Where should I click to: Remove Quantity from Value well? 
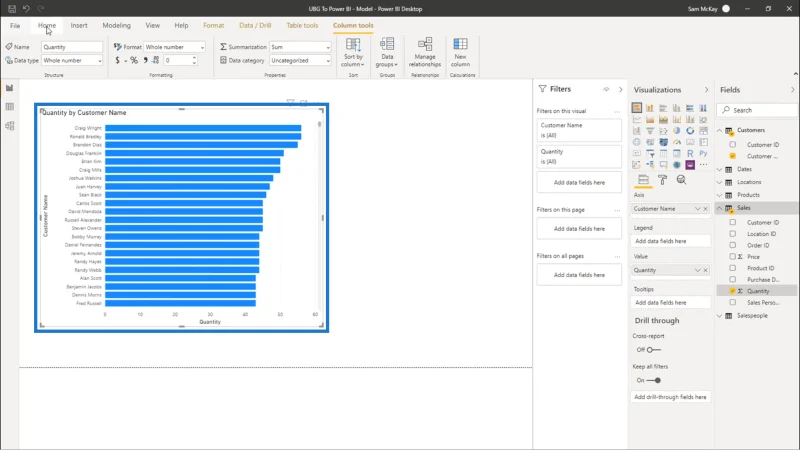coord(706,270)
